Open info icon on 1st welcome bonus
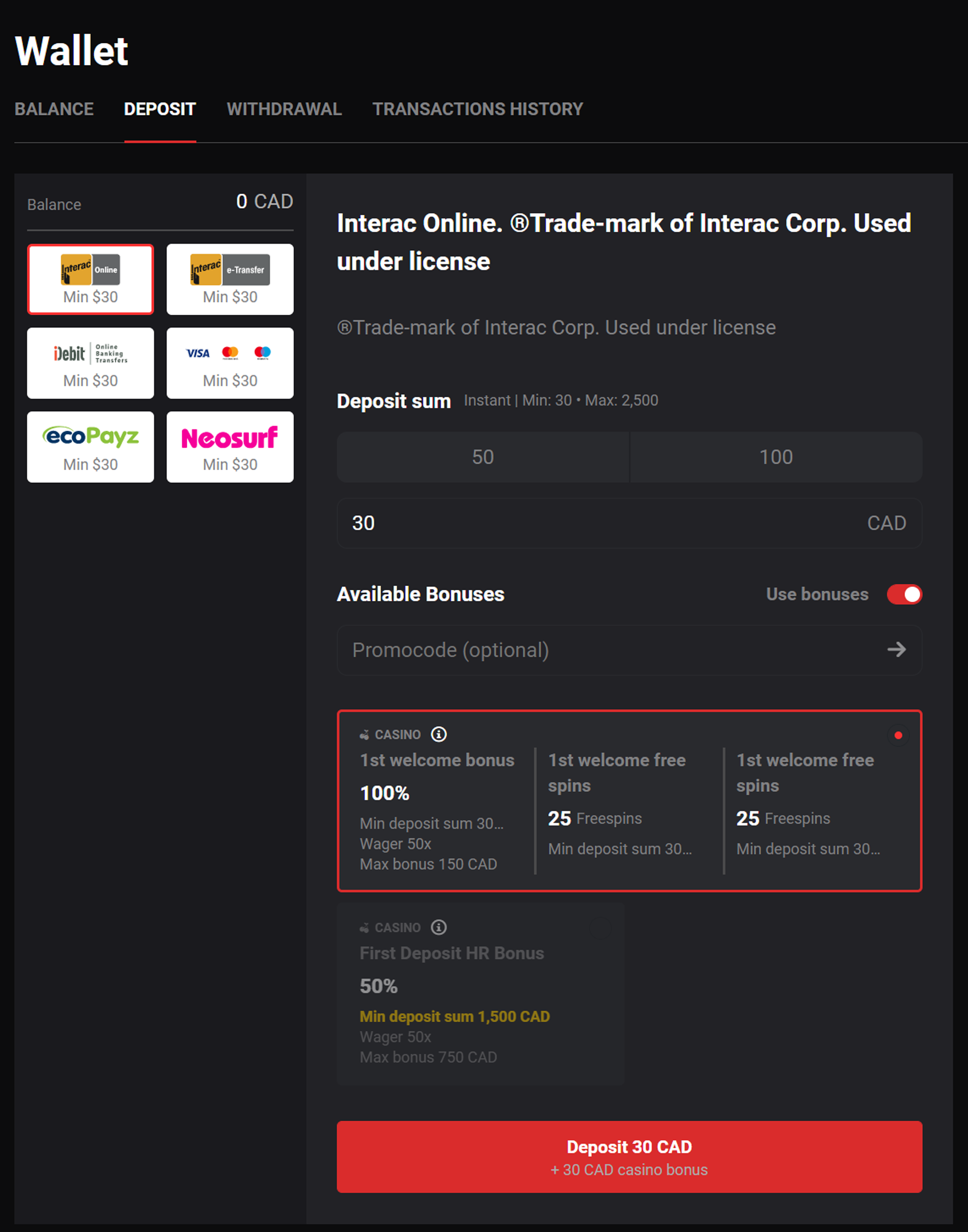Image resolution: width=968 pixels, height=1232 pixels. (439, 735)
